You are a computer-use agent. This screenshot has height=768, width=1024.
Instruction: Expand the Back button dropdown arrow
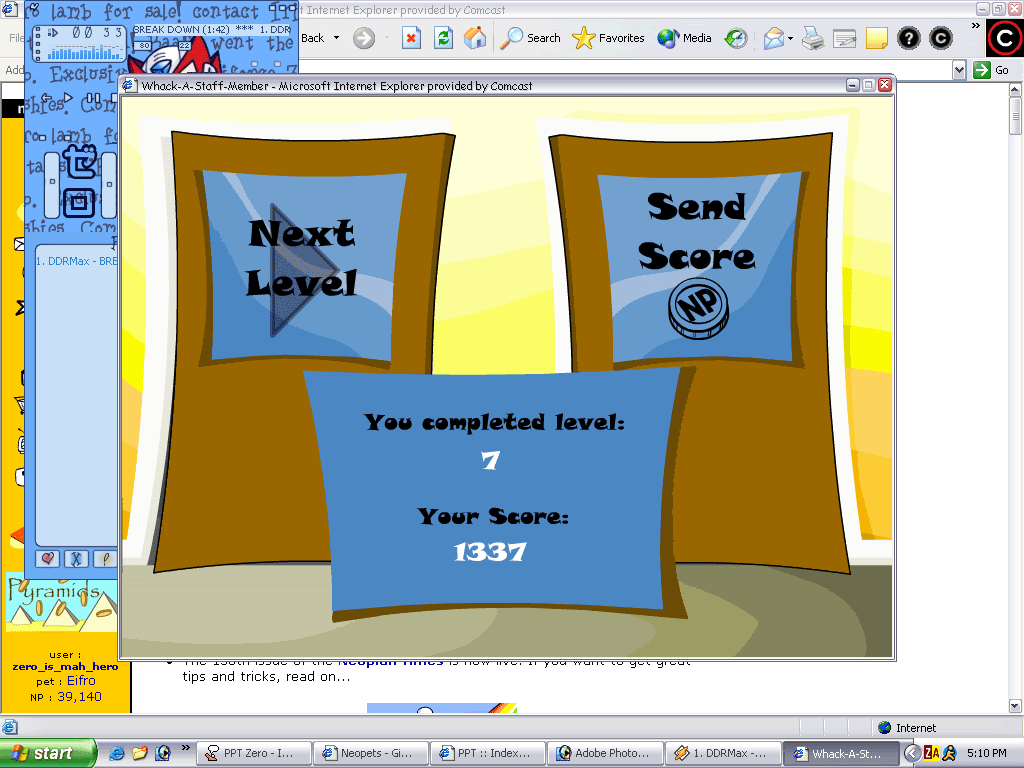click(x=336, y=38)
